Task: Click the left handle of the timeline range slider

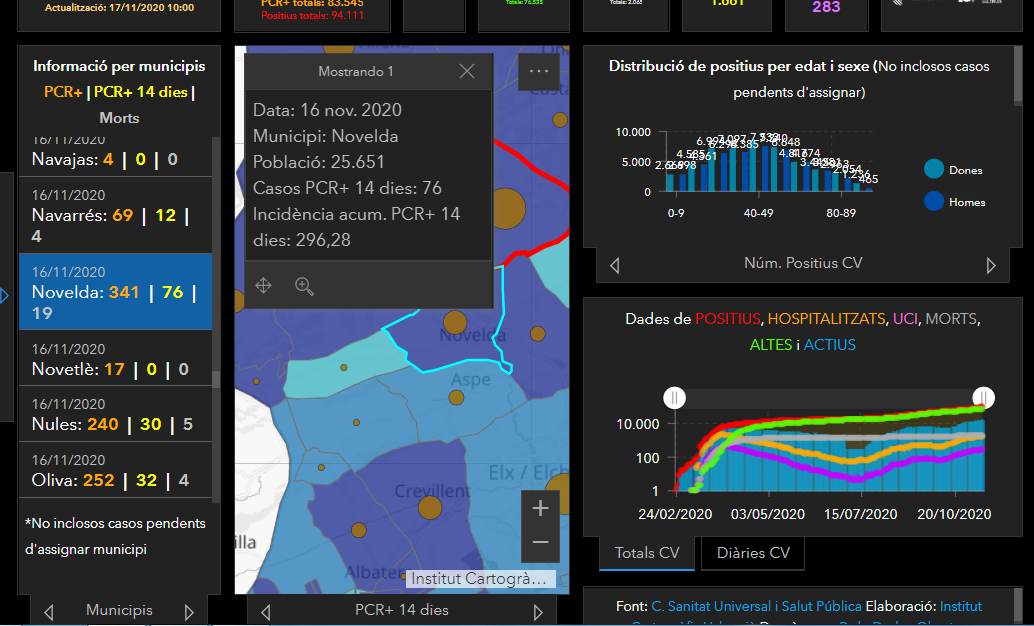Action: click(674, 398)
